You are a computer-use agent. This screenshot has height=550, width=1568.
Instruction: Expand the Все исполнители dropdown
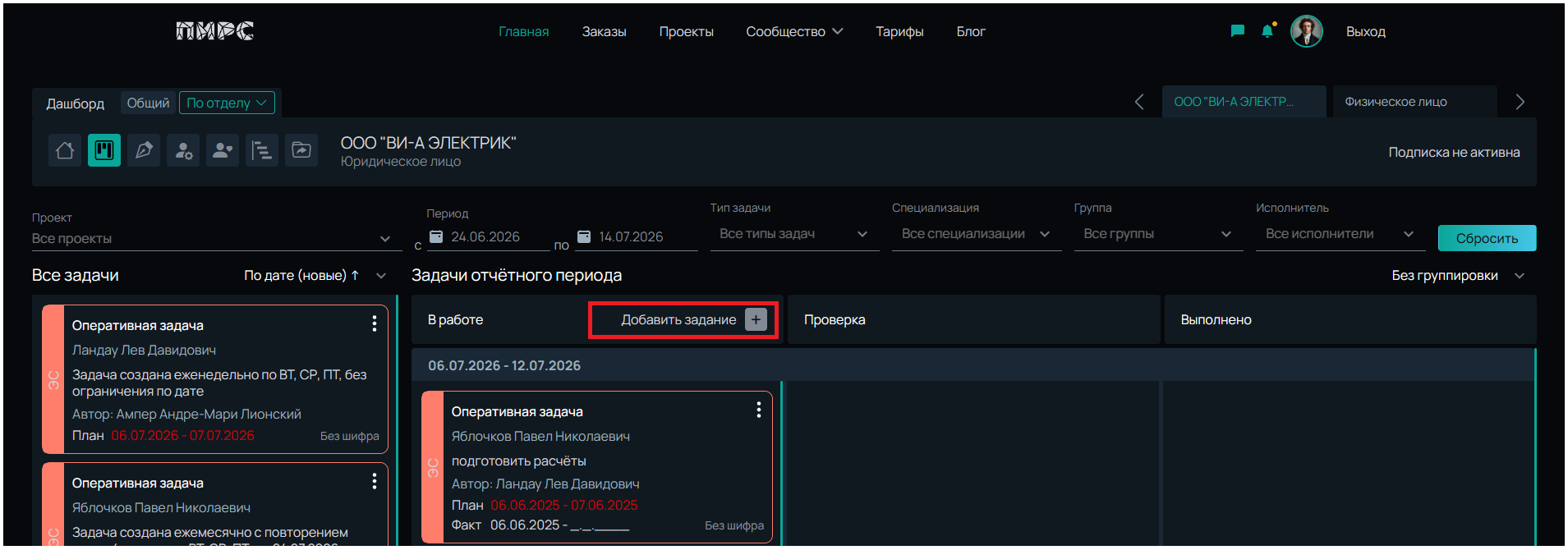click(1340, 234)
